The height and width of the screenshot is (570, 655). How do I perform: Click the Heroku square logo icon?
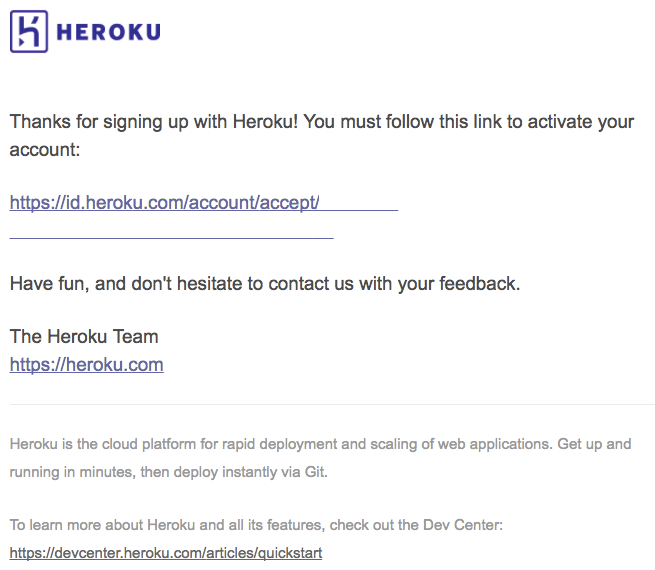coord(29,31)
